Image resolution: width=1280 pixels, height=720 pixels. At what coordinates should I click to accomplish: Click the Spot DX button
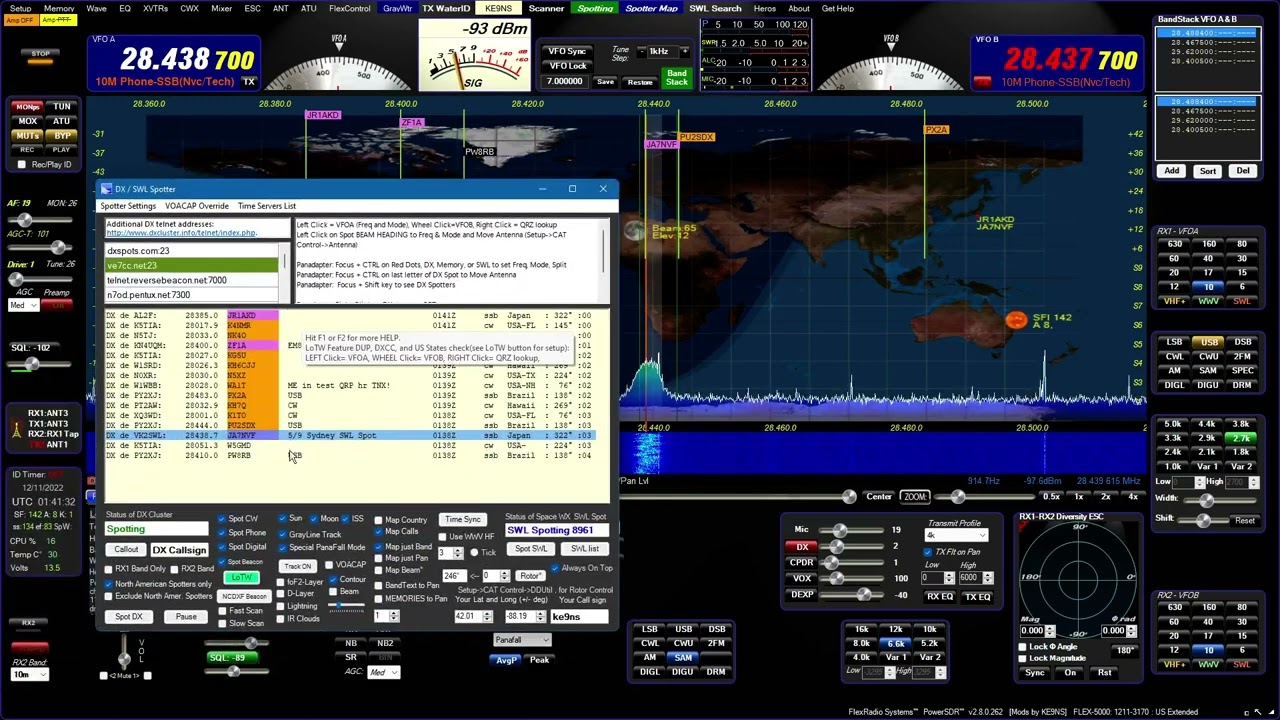tap(129, 617)
